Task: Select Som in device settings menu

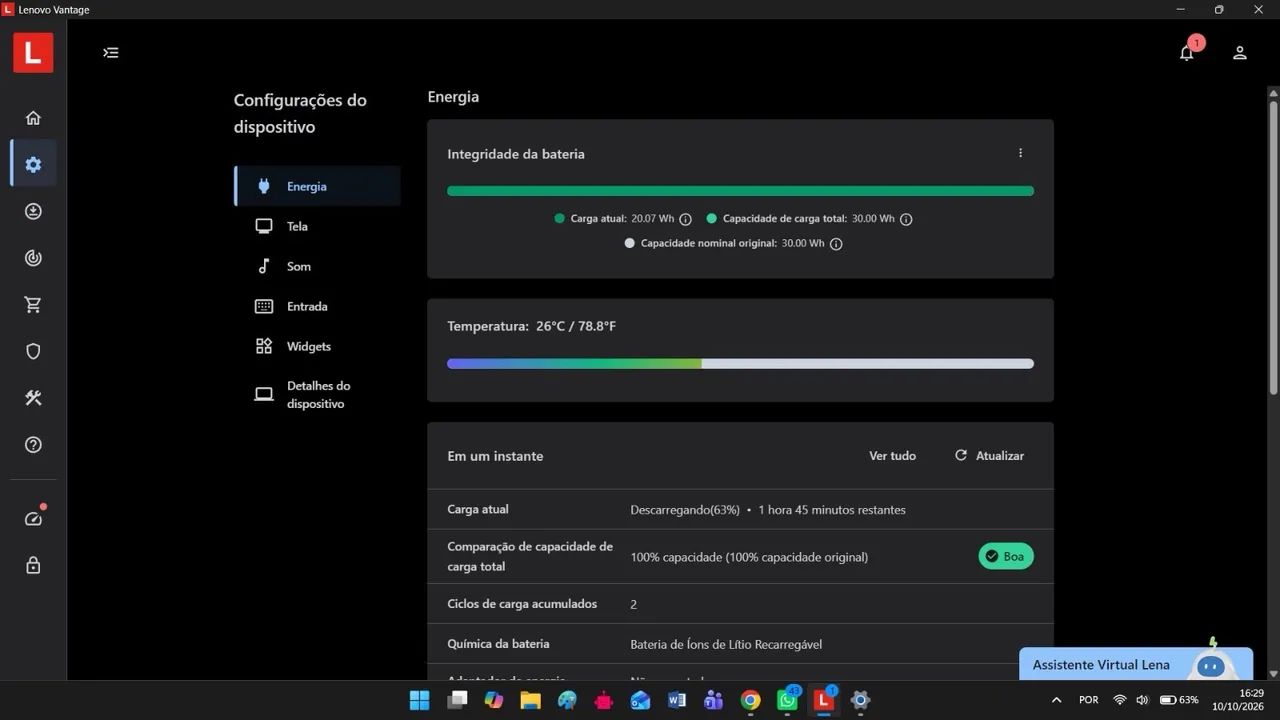Action: tap(317, 266)
